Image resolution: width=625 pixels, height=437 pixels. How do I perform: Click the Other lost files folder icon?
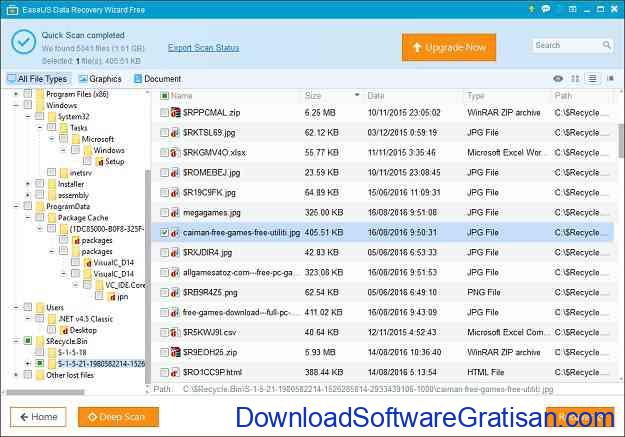40,375
